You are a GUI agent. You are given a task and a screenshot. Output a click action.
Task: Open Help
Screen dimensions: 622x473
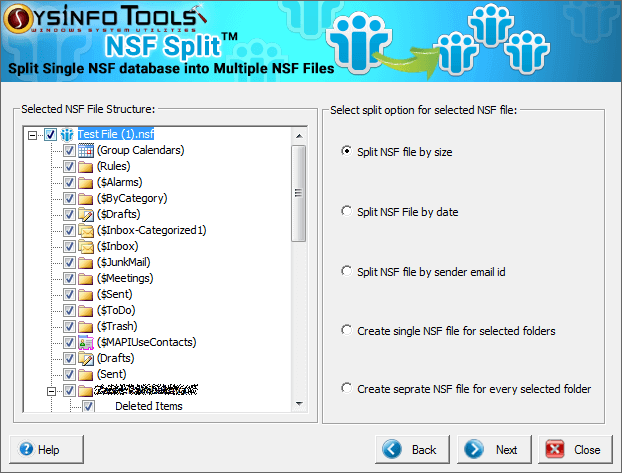pyautogui.click(x=46, y=449)
